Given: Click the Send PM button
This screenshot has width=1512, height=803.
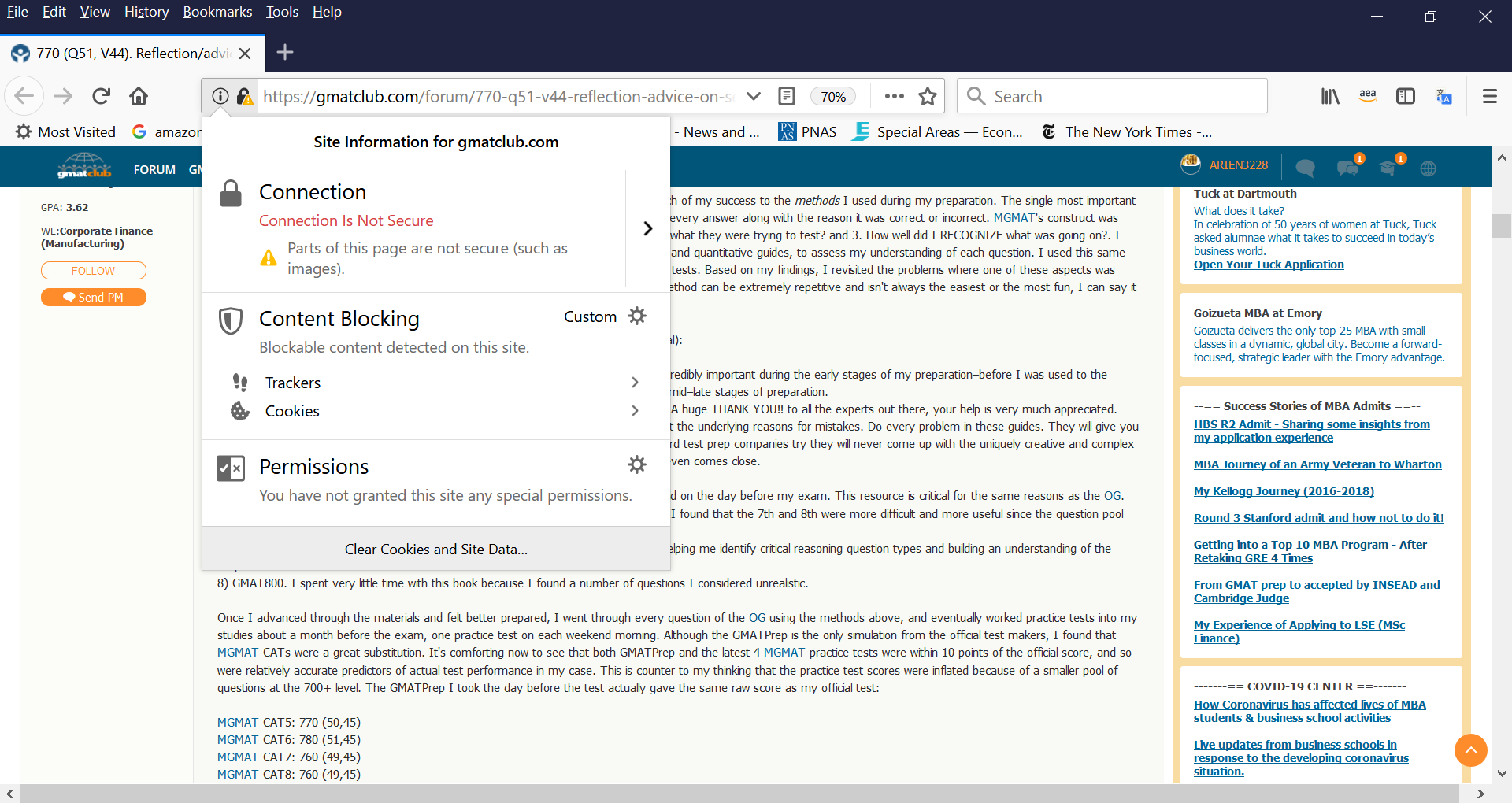Looking at the screenshot, I should point(93,298).
